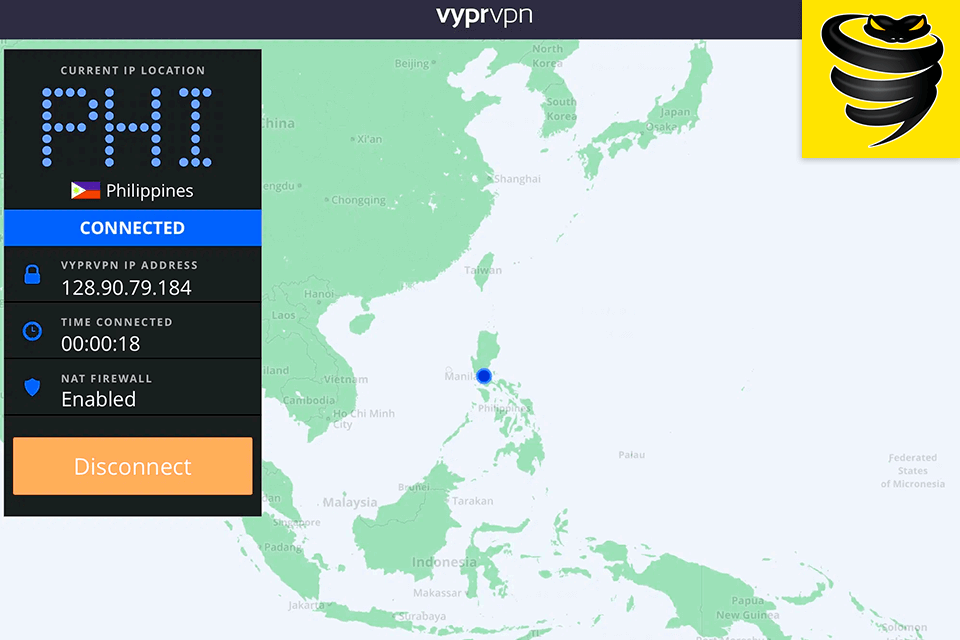Click the Malaysia label on the map
This screenshot has height=640, width=960.
click(350, 502)
